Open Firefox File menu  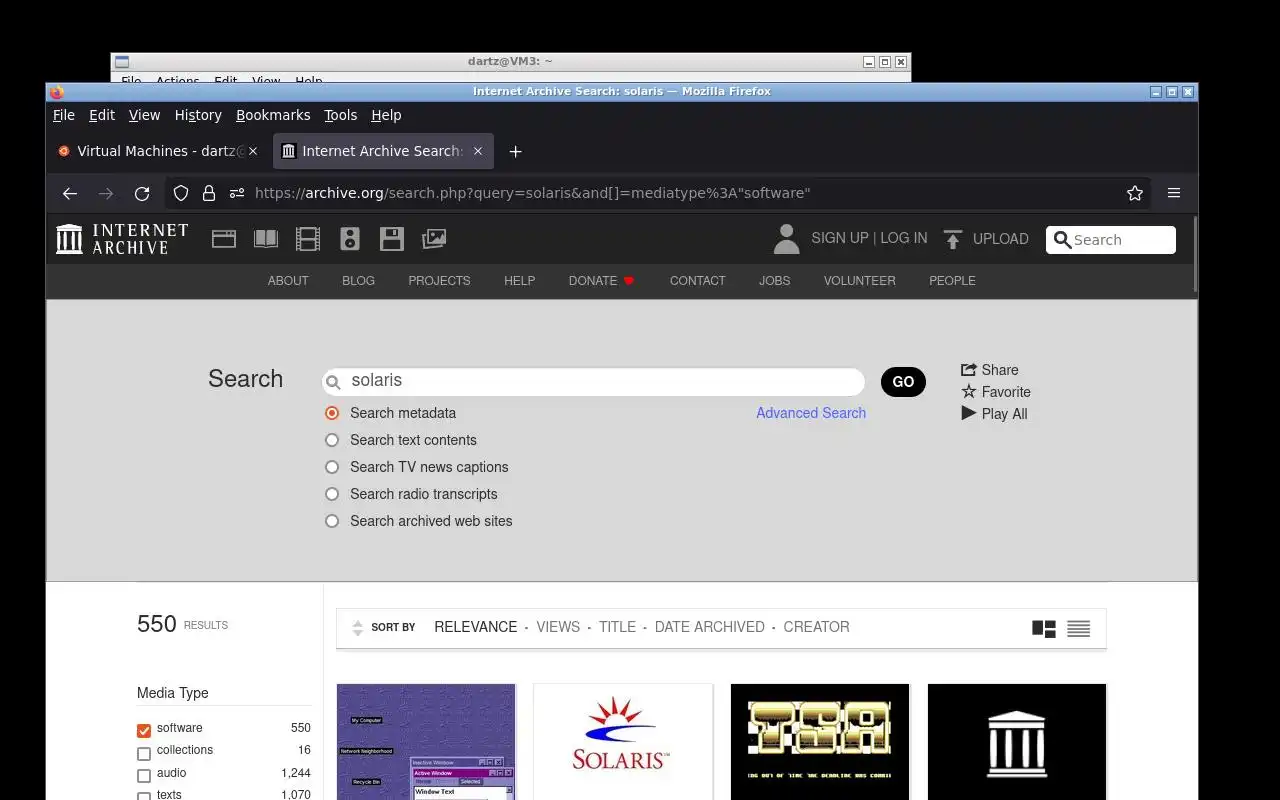click(x=64, y=115)
